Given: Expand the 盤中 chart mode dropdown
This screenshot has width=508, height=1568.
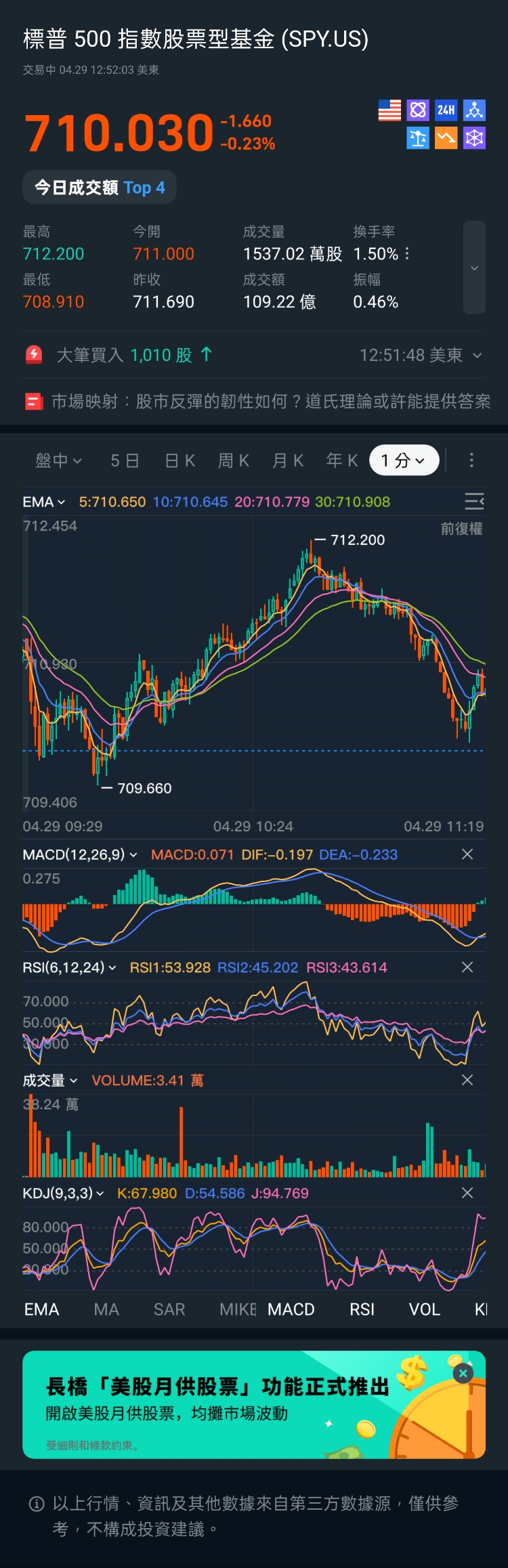Looking at the screenshot, I should [58, 460].
